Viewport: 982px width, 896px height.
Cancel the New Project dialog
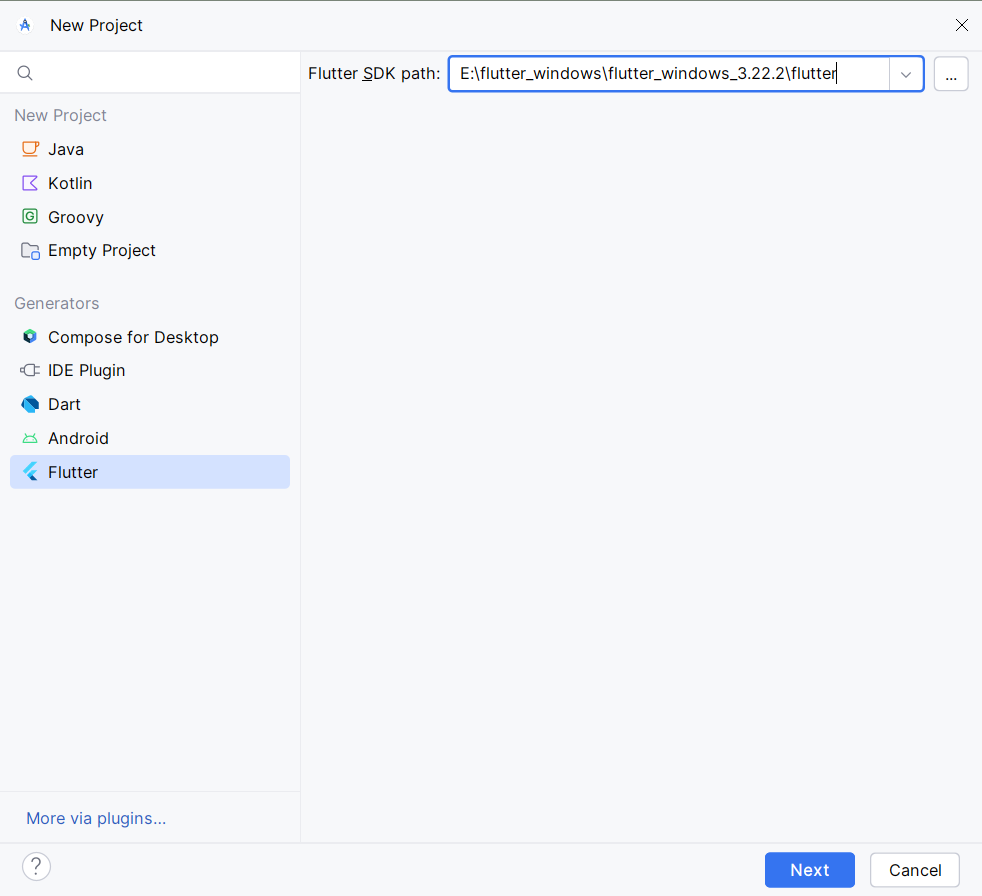coord(914,870)
